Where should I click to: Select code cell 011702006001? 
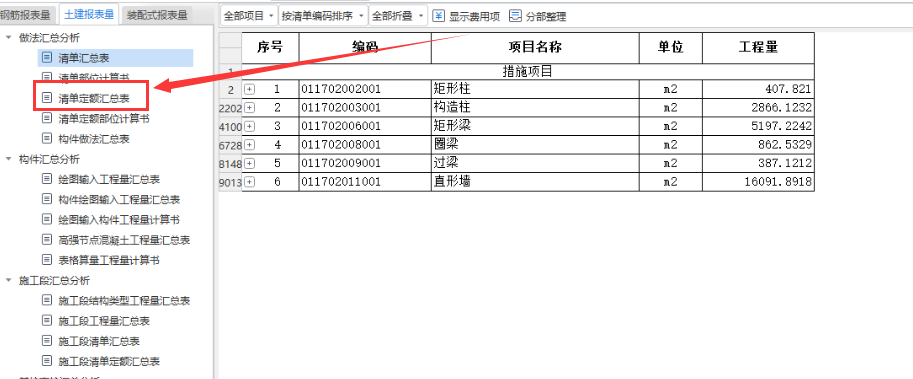365,127
